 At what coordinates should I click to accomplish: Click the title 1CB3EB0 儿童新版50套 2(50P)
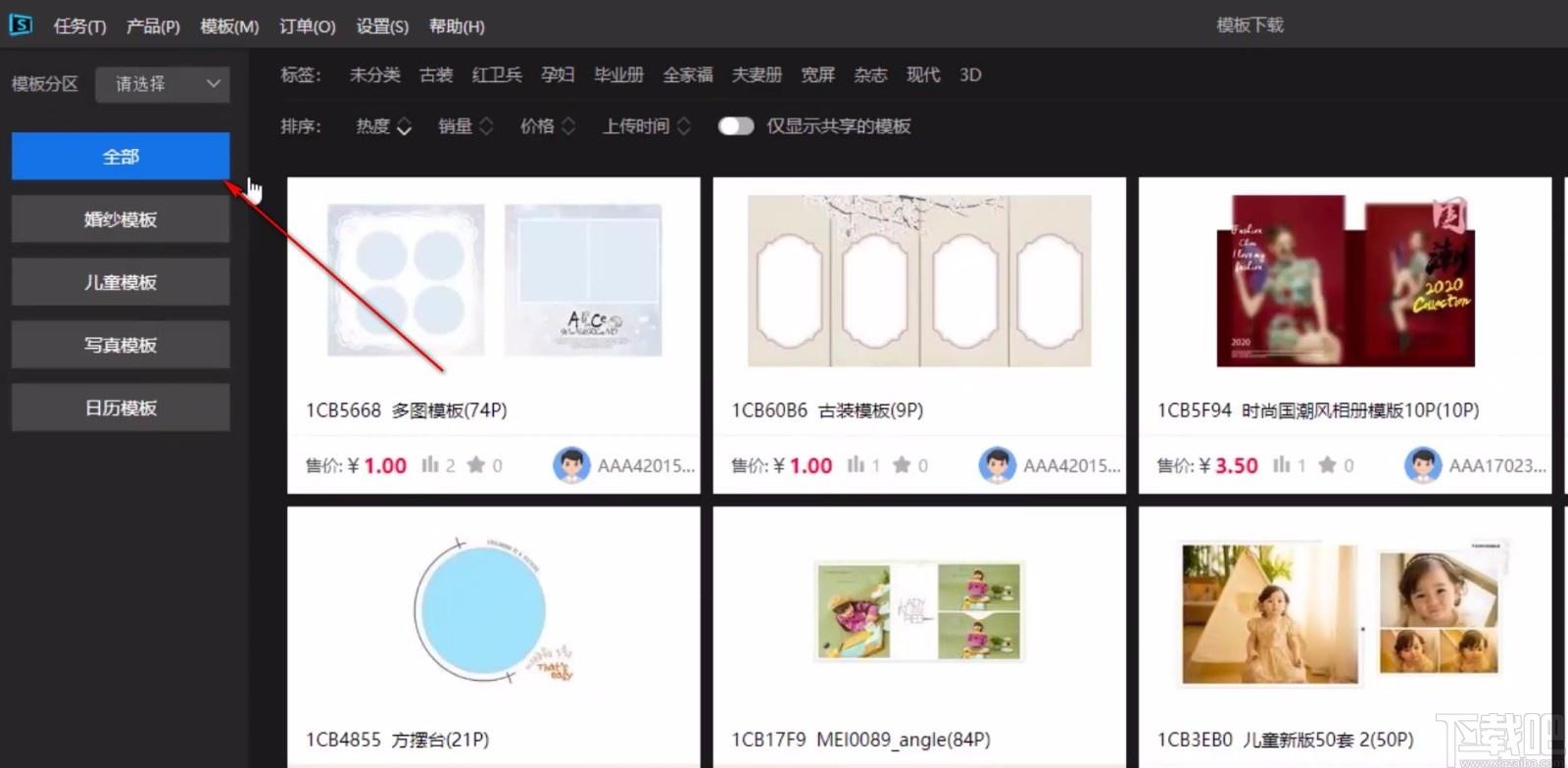1286,740
